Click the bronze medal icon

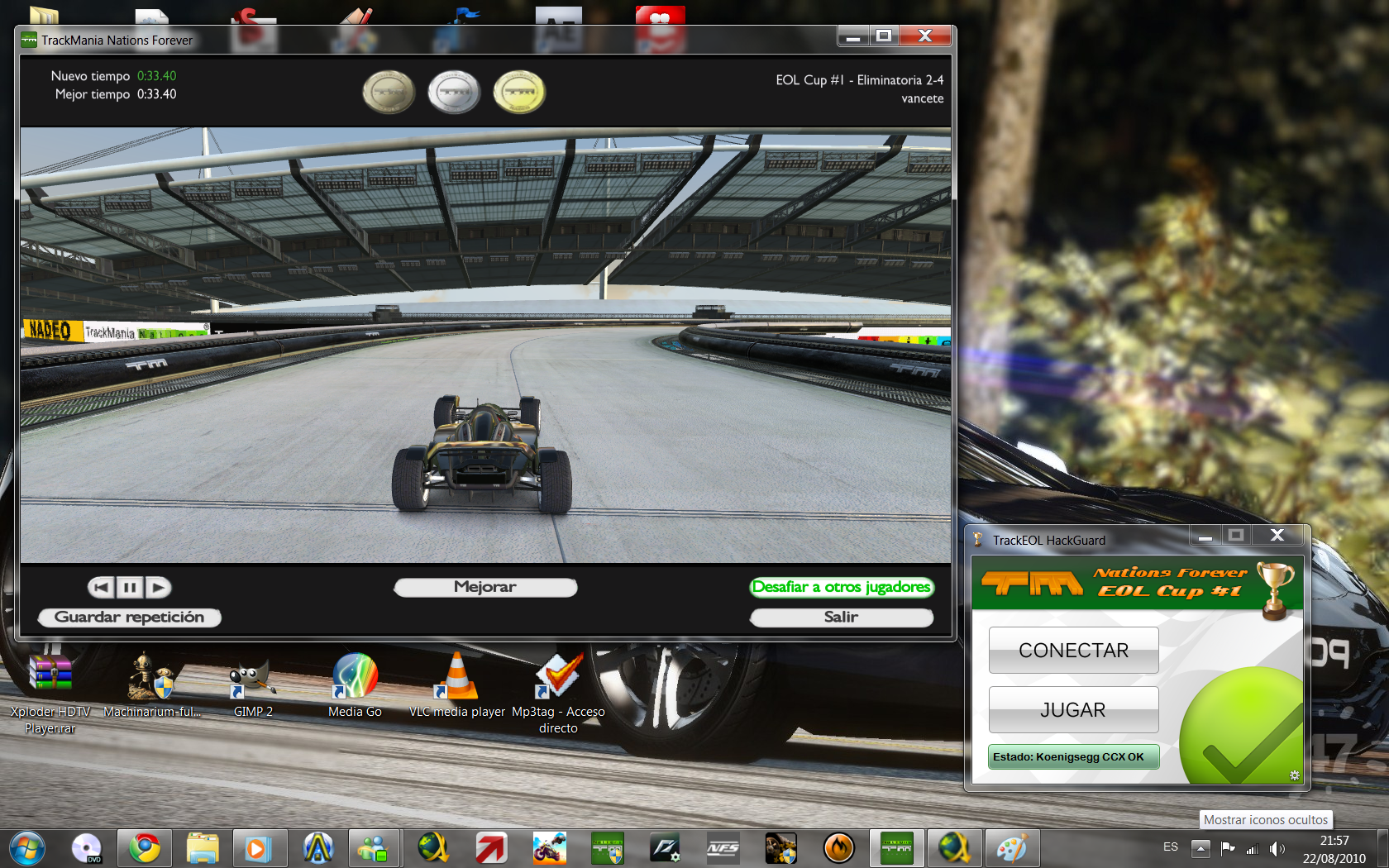pyautogui.click(x=388, y=91)
